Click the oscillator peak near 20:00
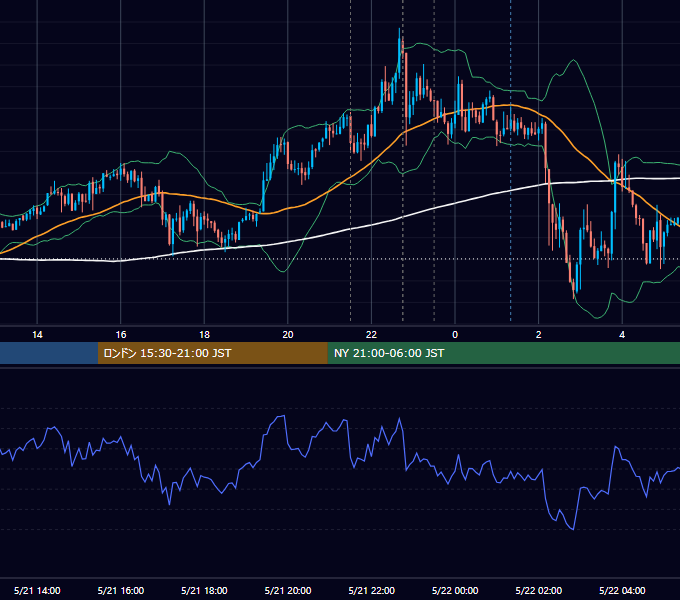680x600 pixels. pos(282,417)
